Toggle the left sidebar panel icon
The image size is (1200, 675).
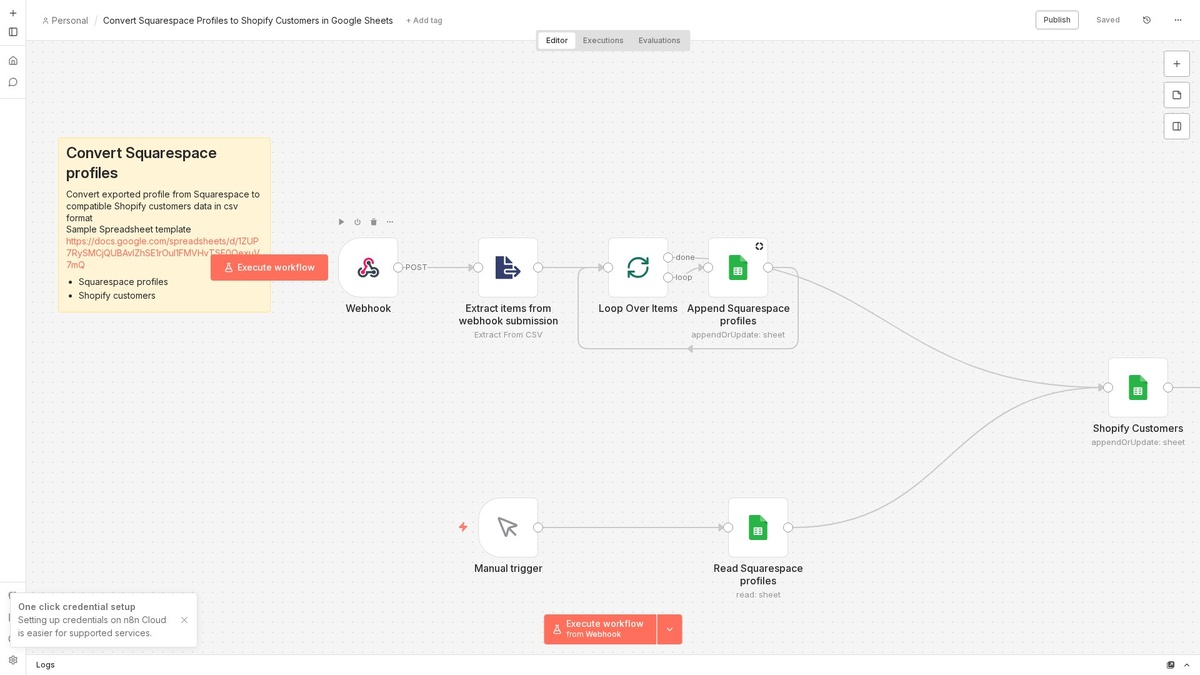tap(13, 32)
